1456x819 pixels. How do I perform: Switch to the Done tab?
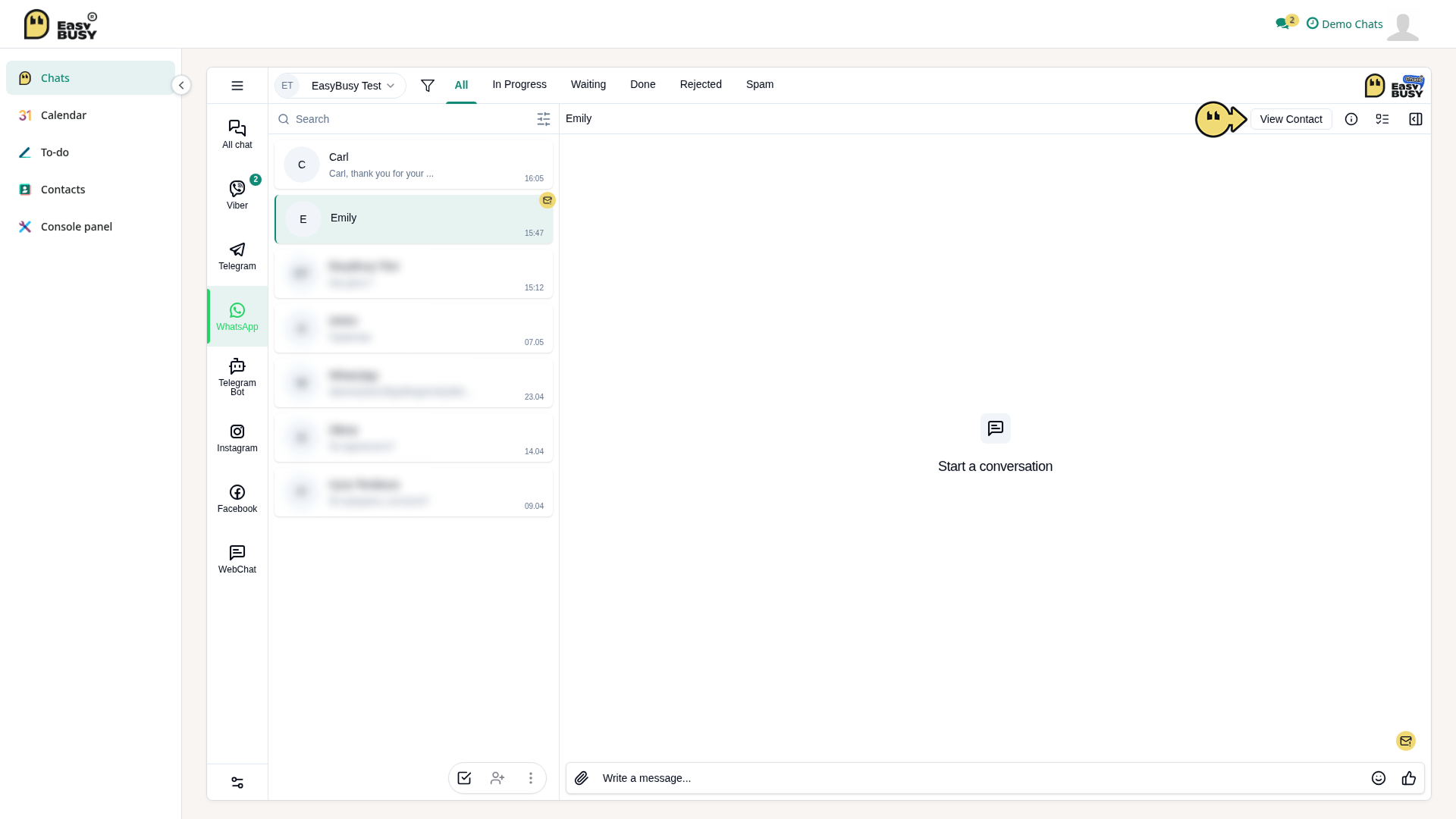tap(643, 84)
